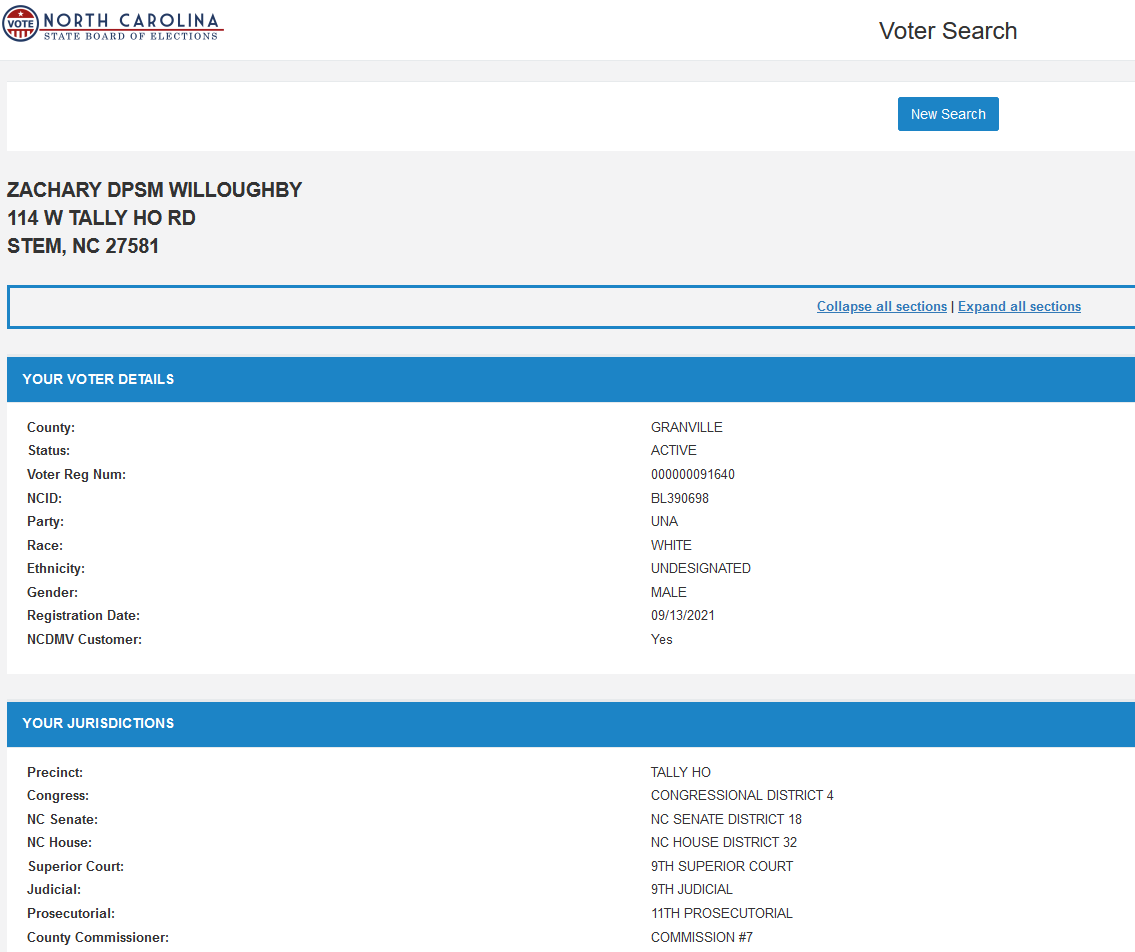Click NC HOUSE DISTRICT 32 value

(x=723, y=843)
